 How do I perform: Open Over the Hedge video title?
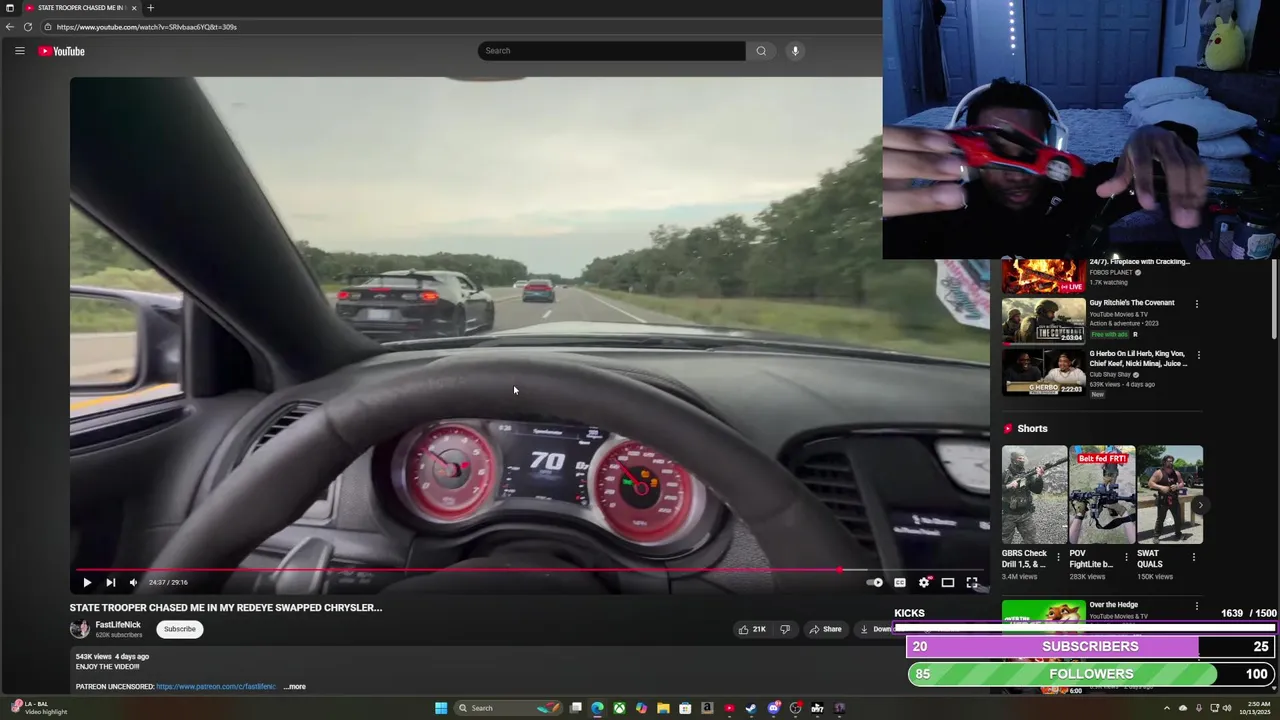point(1114,605)
